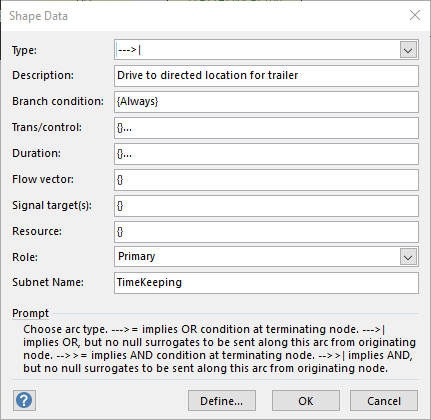431x420 pixels.
Task: Click the Prompt help text area
Action: 219,349
